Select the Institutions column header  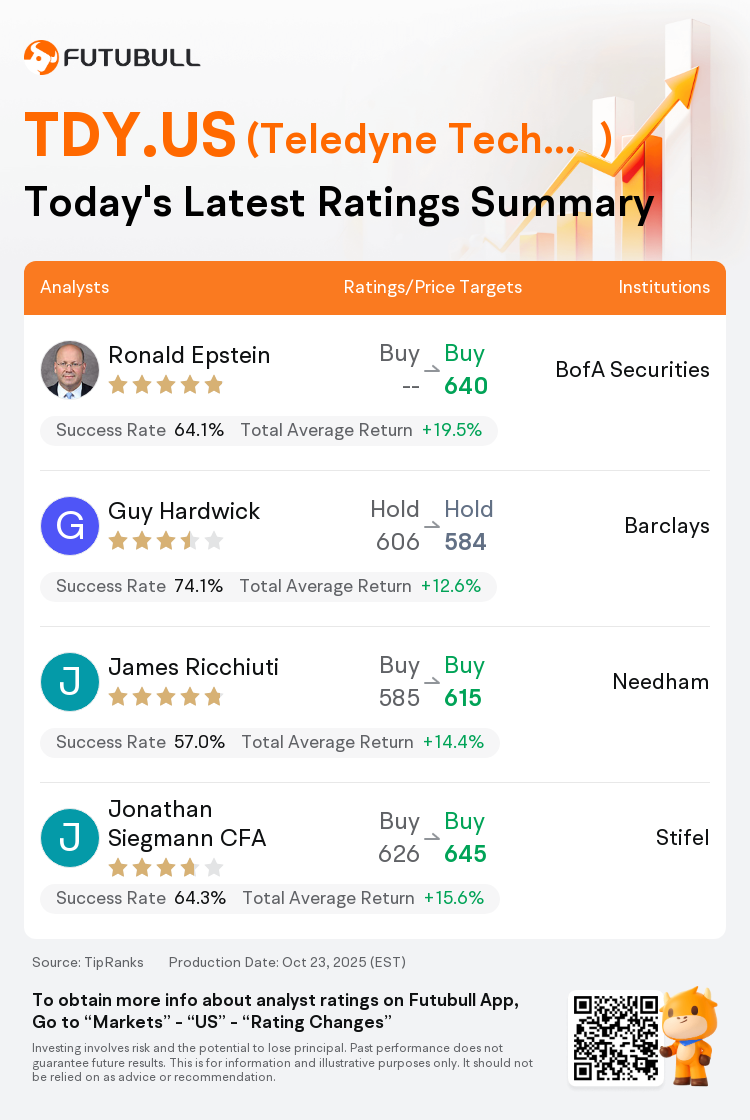pos(664,287)
